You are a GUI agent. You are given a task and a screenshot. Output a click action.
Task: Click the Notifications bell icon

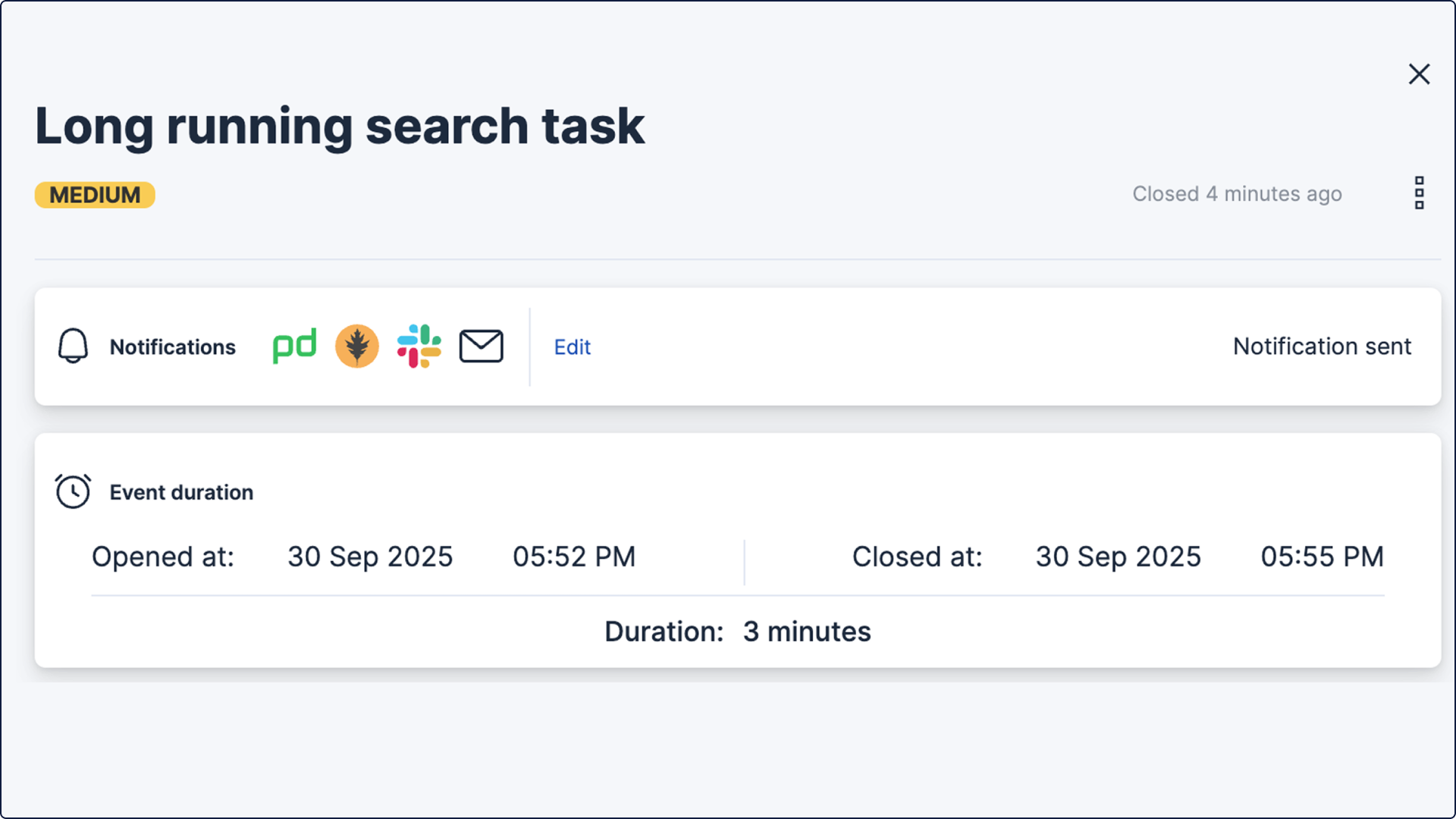pyautogui.click(x=73, y=347)
